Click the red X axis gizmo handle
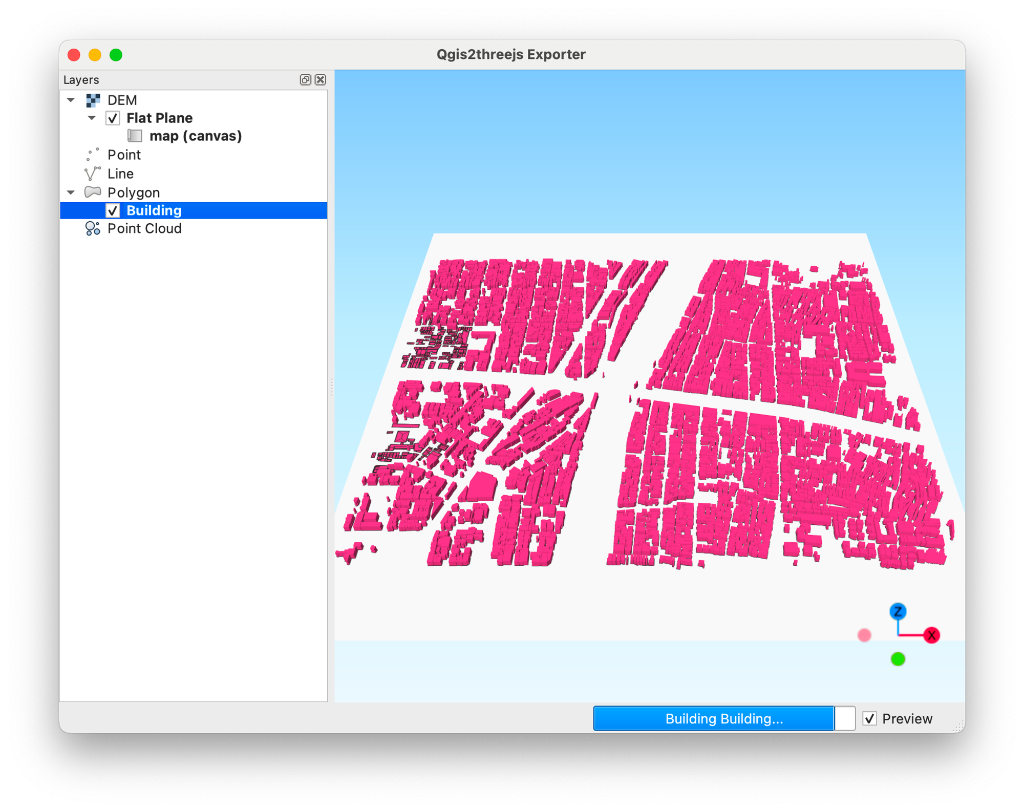This screenshot has height=810, width=1024. point(932,635)
